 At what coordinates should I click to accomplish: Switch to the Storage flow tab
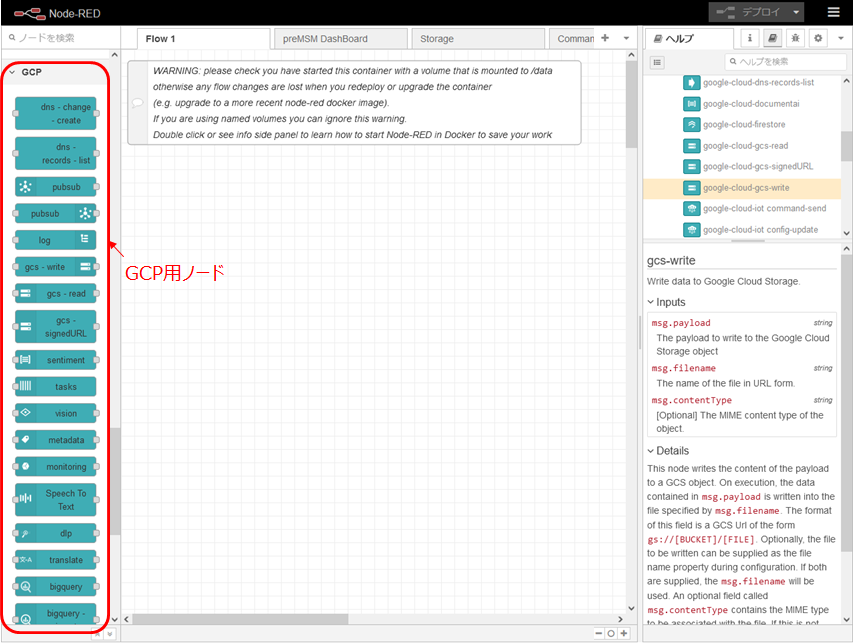478,39
